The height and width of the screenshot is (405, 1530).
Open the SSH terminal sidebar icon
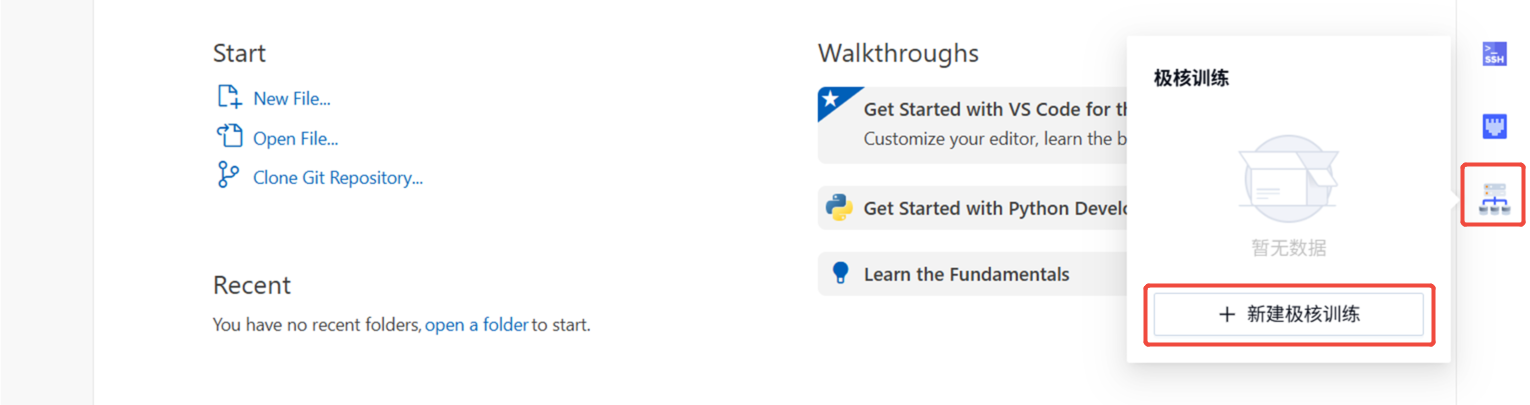(1493, 55)
